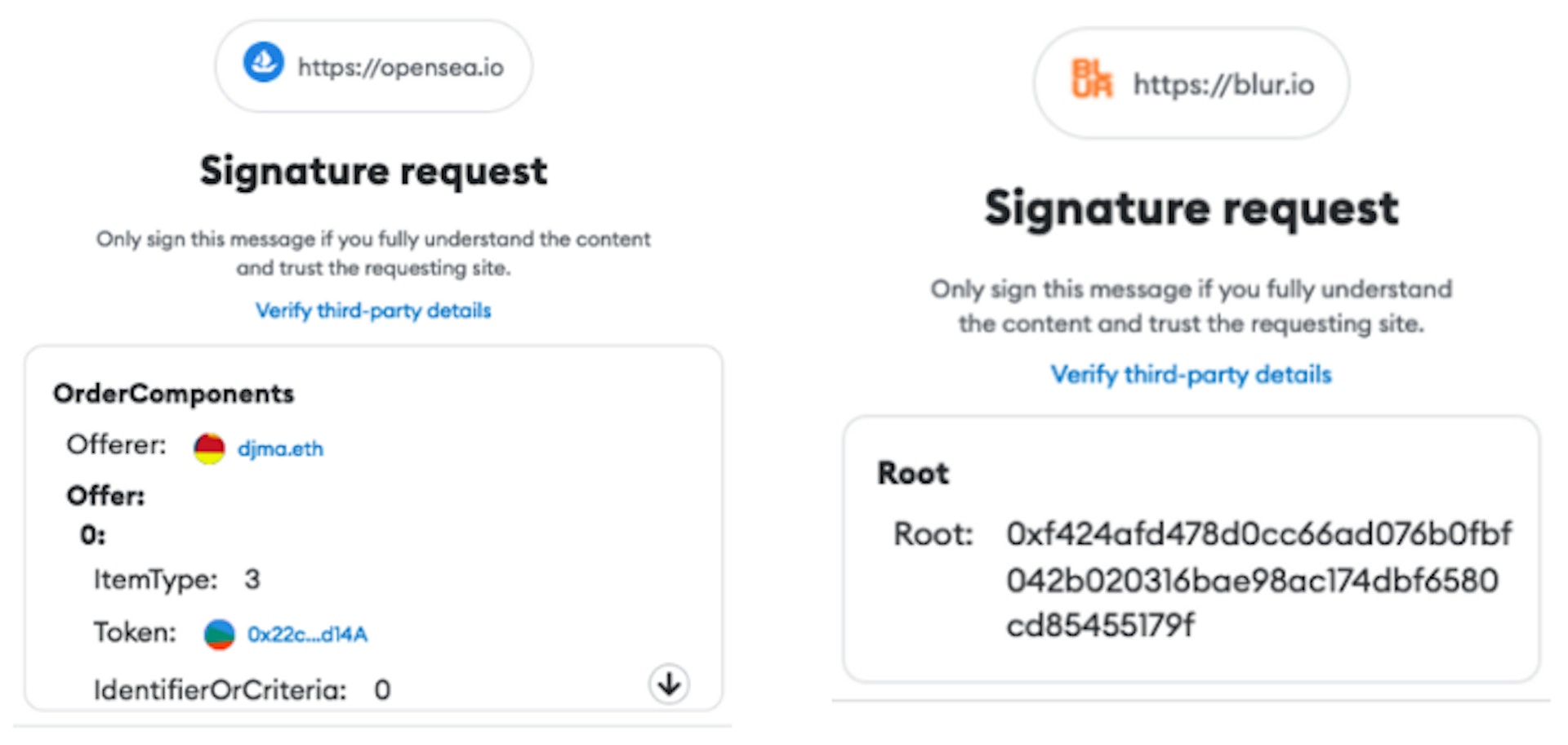Click the OpenSea Signature request title
Viewport: 1568px width, 745px height.
[373, 172]
